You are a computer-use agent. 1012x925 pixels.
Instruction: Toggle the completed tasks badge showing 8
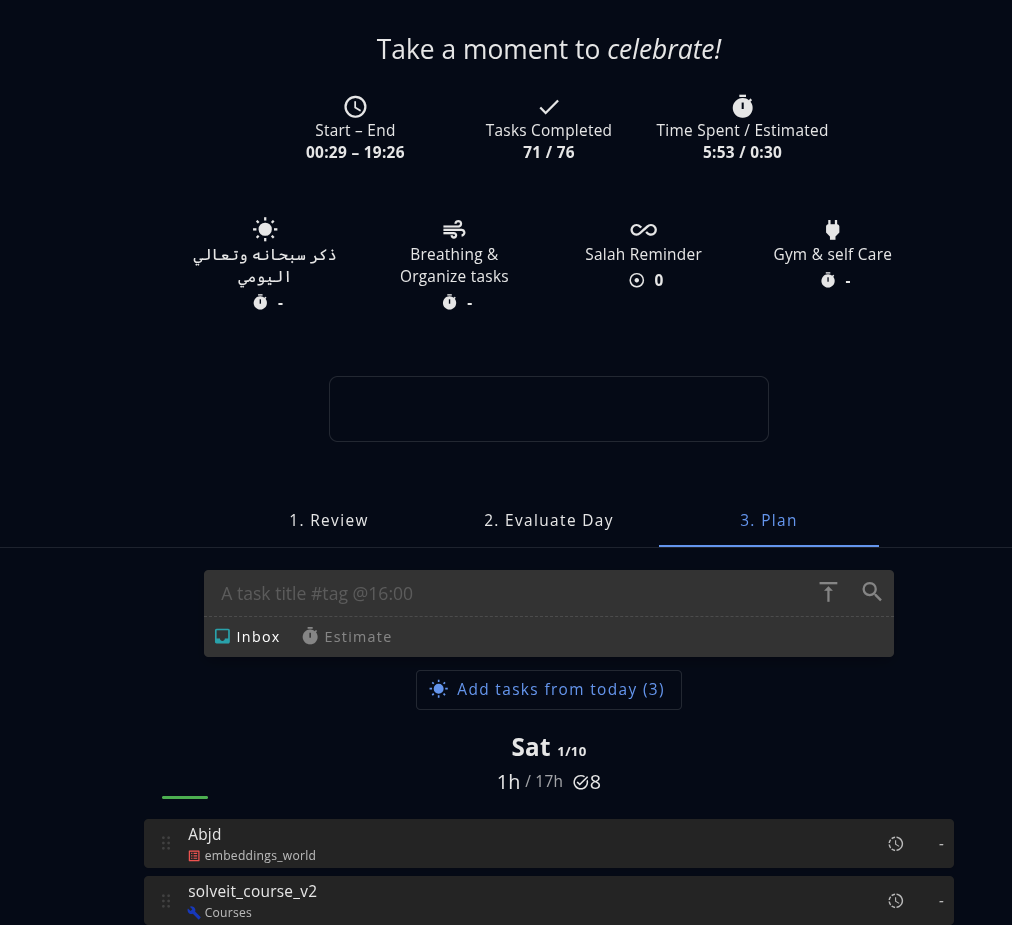pos(585,781)
